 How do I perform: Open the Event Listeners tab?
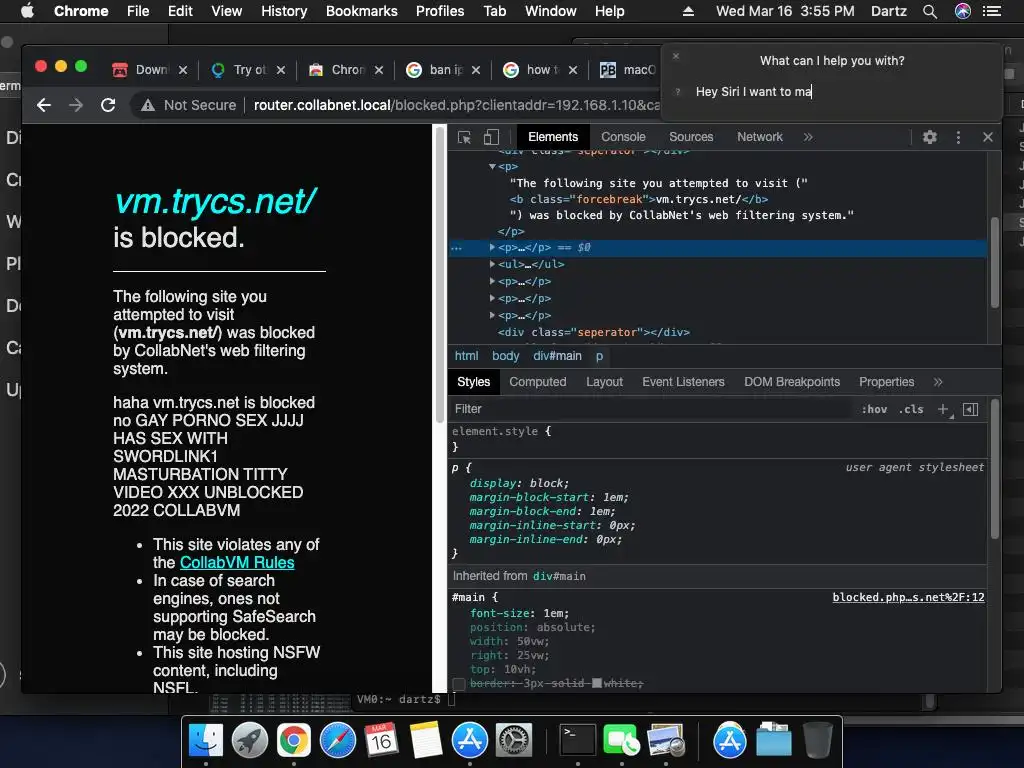[683, 382]
